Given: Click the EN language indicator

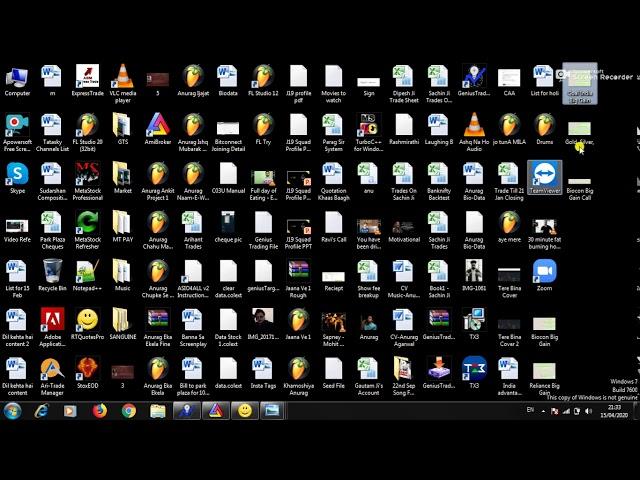Looking at the screenshot, I should coord(530,409).
